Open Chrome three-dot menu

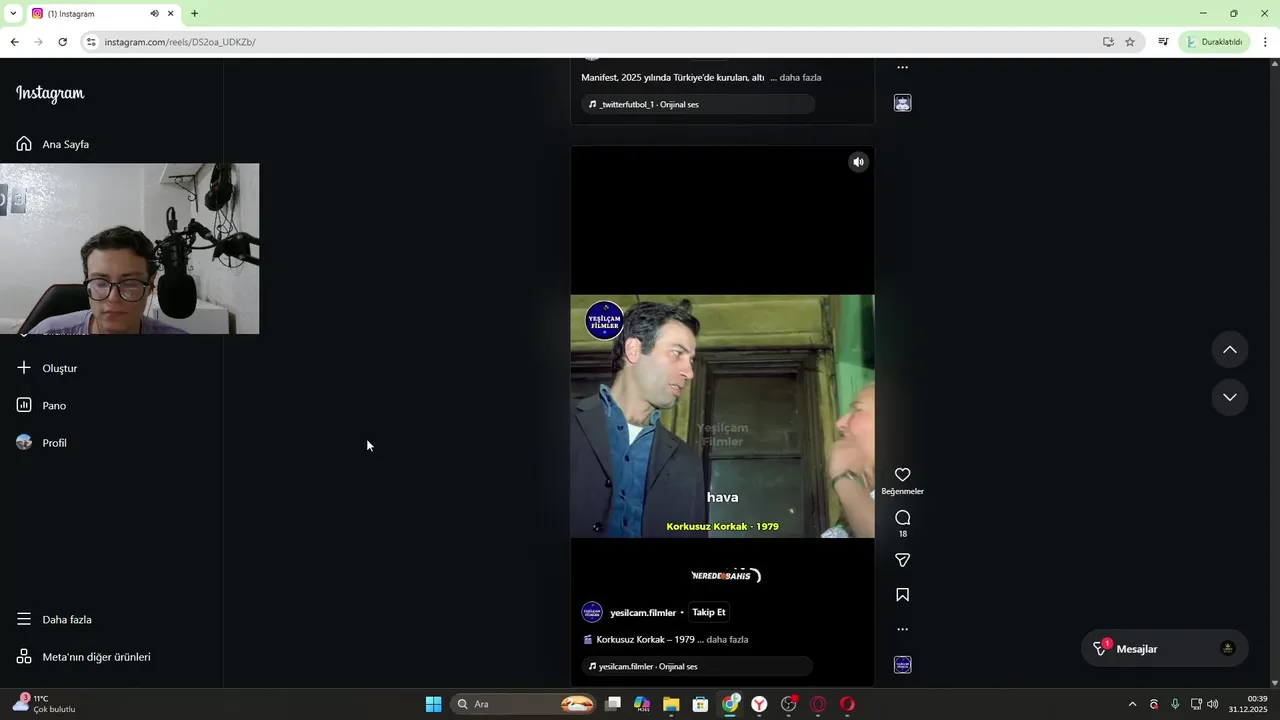click(x=1265, y=42)
